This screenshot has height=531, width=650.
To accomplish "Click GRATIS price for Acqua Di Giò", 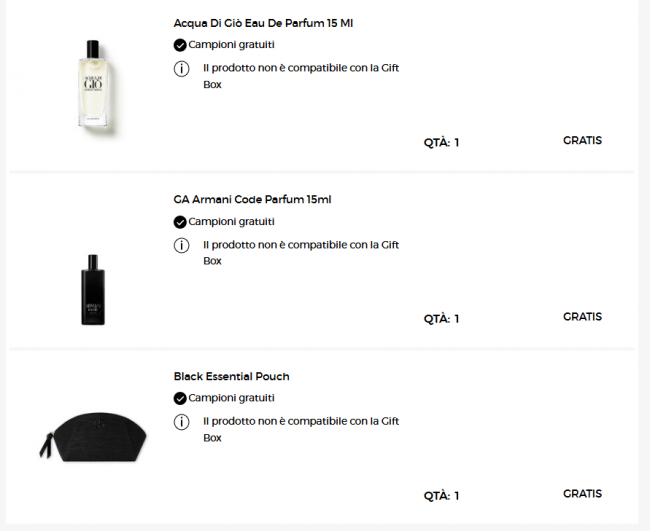I will coord(582,140).
